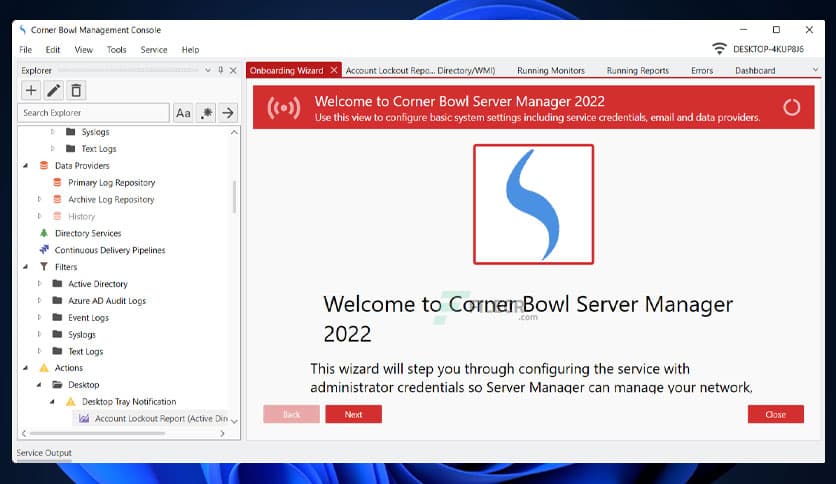Image resolution: width=836 pixels, height=484 pixels.
Task: Open the Service Output panel
Action: coord(44,453)
